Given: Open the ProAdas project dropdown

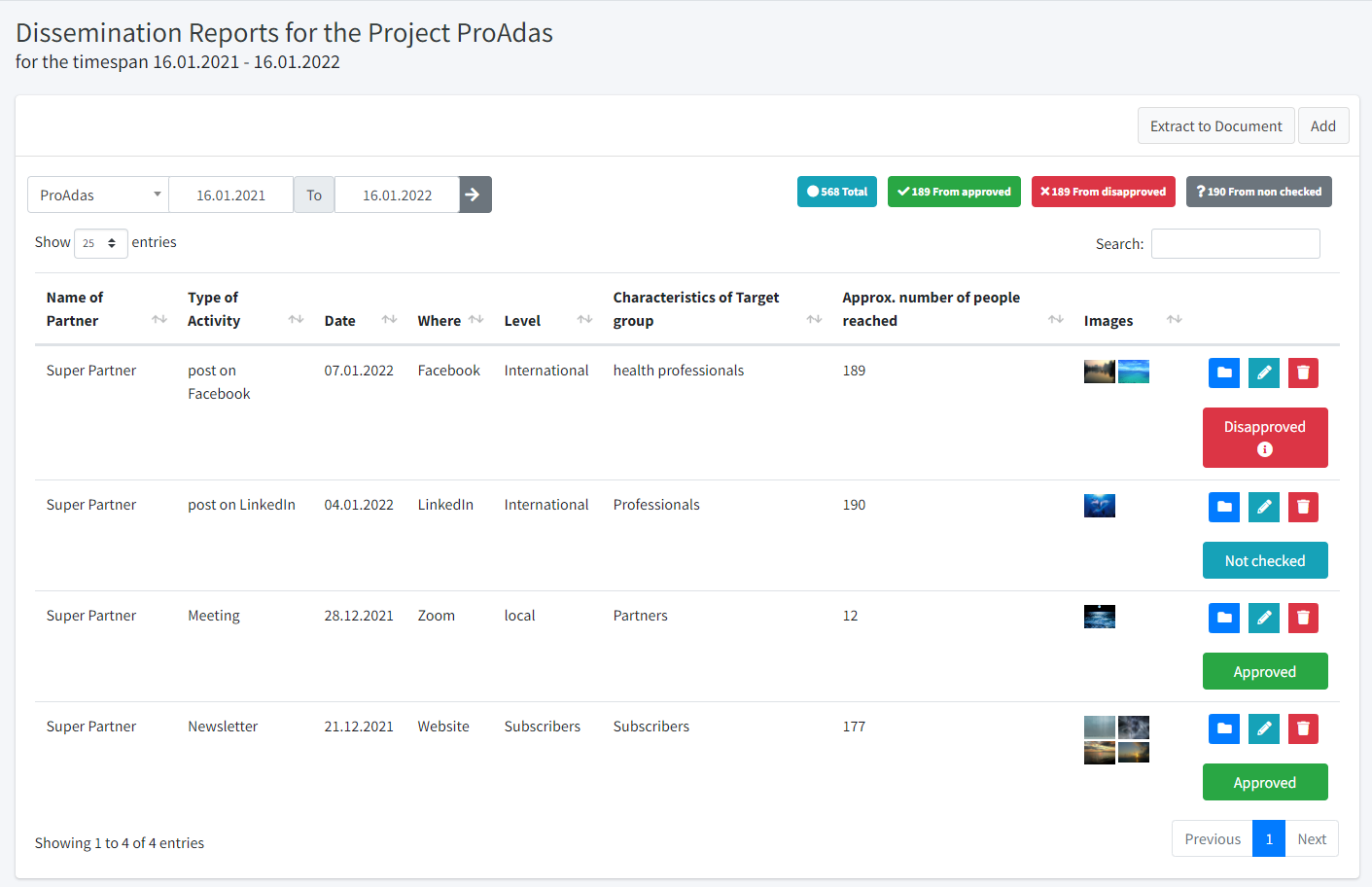Looking at the screenshot, I should (x=98, y=195).
